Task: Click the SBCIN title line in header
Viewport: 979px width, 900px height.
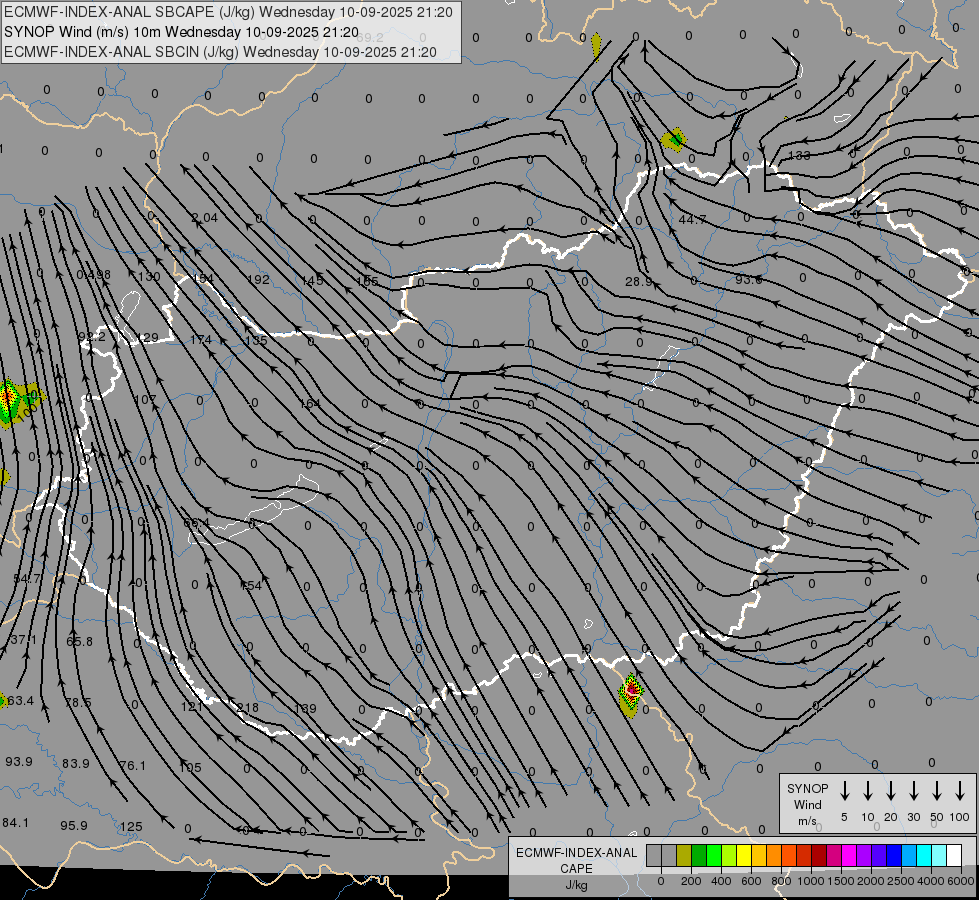Action: [x=220, y=52]
